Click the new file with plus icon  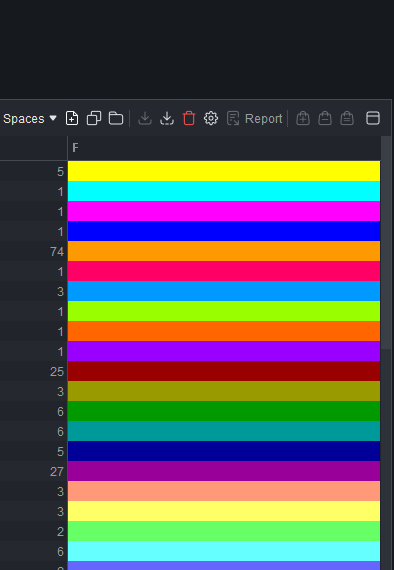72,119
